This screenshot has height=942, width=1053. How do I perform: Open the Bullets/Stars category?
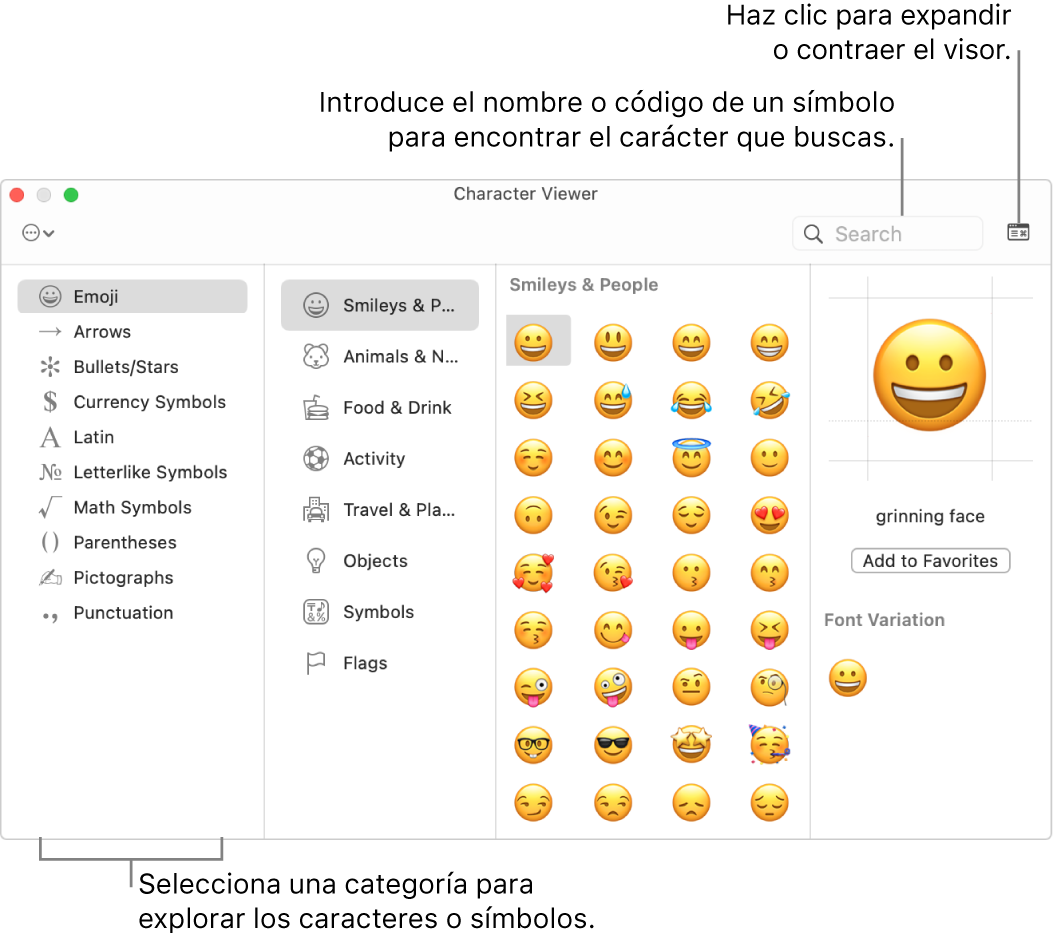click(x=132, y=367)
